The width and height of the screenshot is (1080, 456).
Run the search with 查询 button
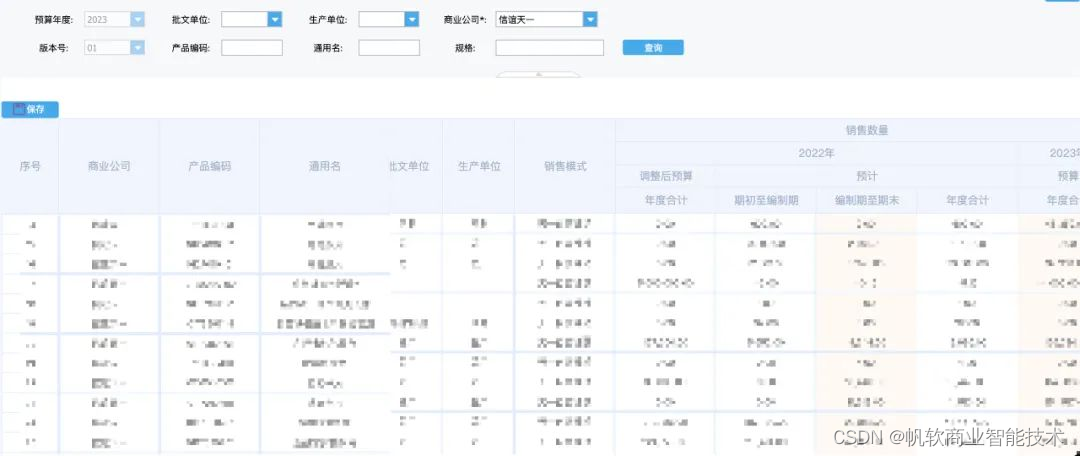[x=653, y=48]
